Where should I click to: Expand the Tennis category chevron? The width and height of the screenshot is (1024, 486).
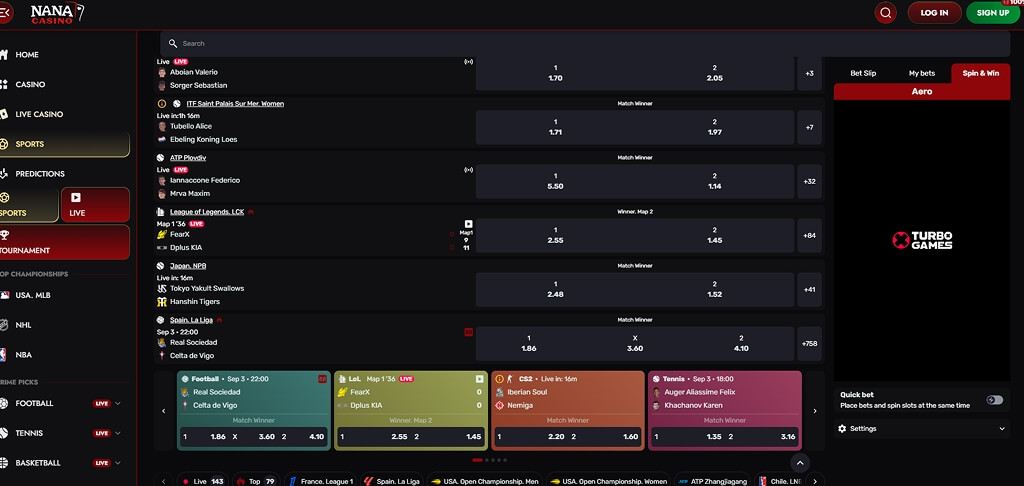pos(118,433)
